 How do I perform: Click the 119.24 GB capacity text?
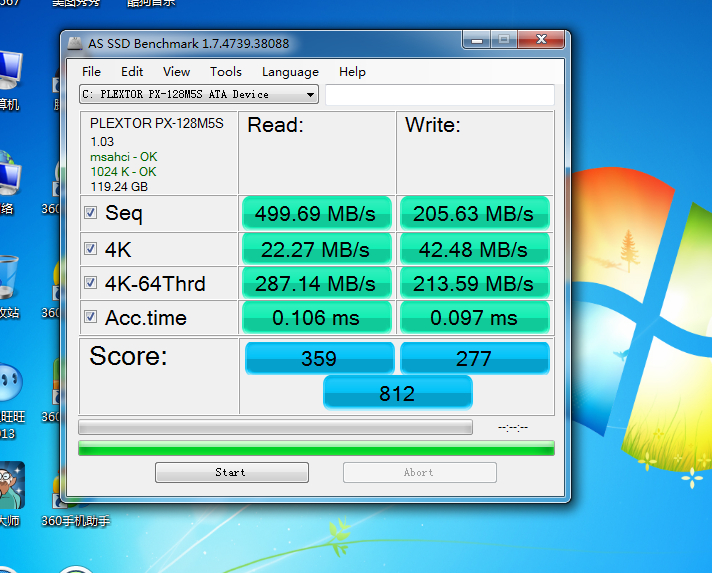point(119,187)
